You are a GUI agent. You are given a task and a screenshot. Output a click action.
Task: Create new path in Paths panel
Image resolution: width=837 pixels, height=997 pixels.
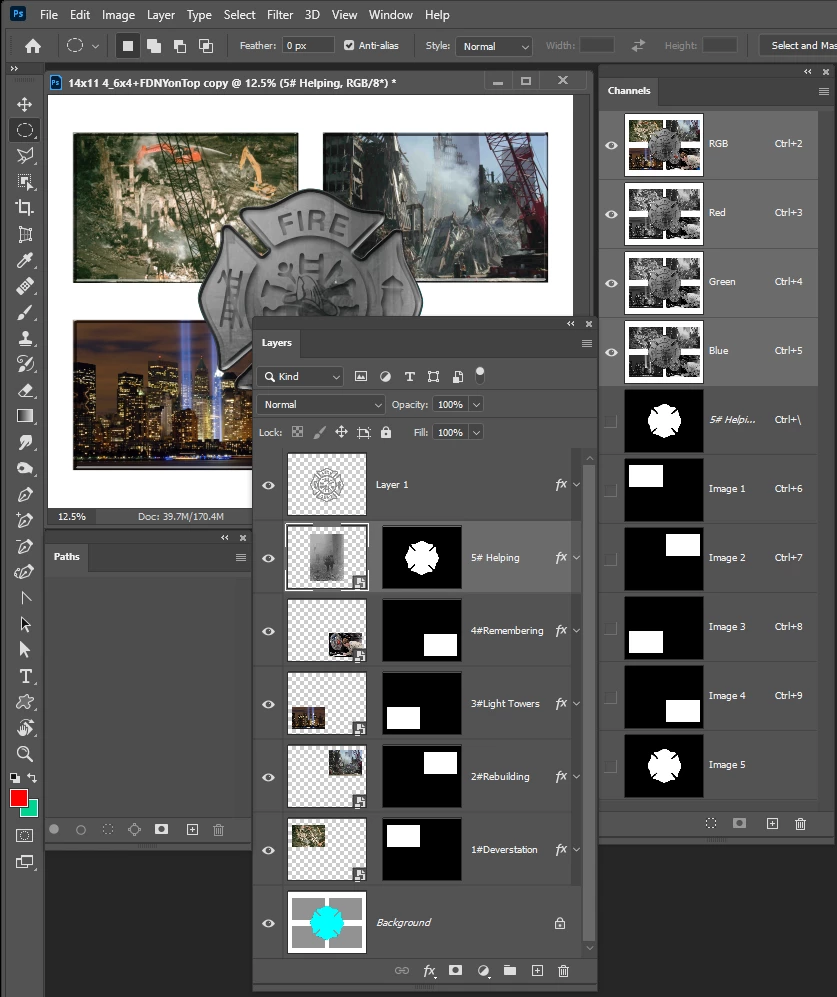[192, 829]
